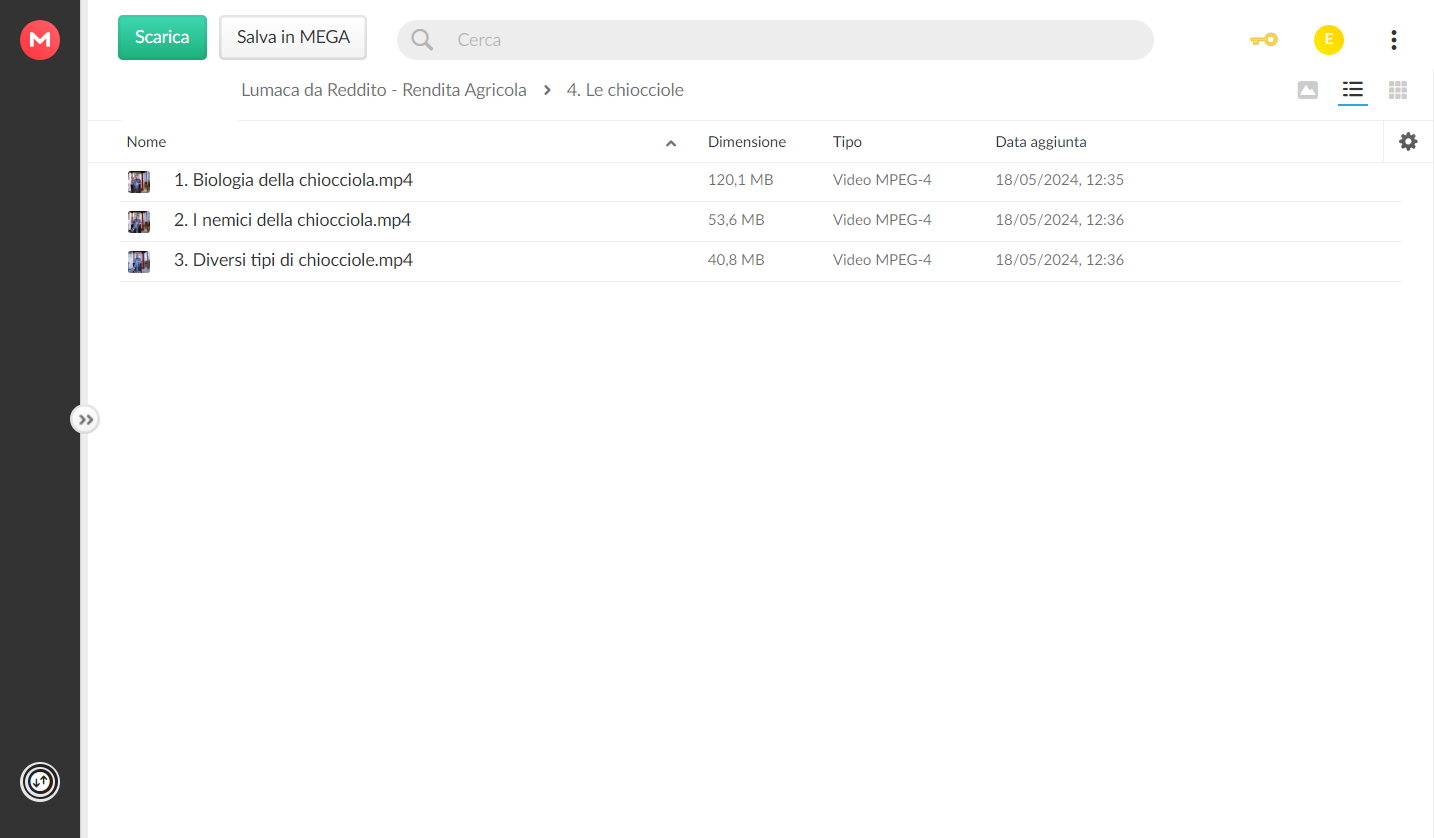The image size is (1434, 838).
Task: Click the Scarica download button
Action: pos(162,37)
